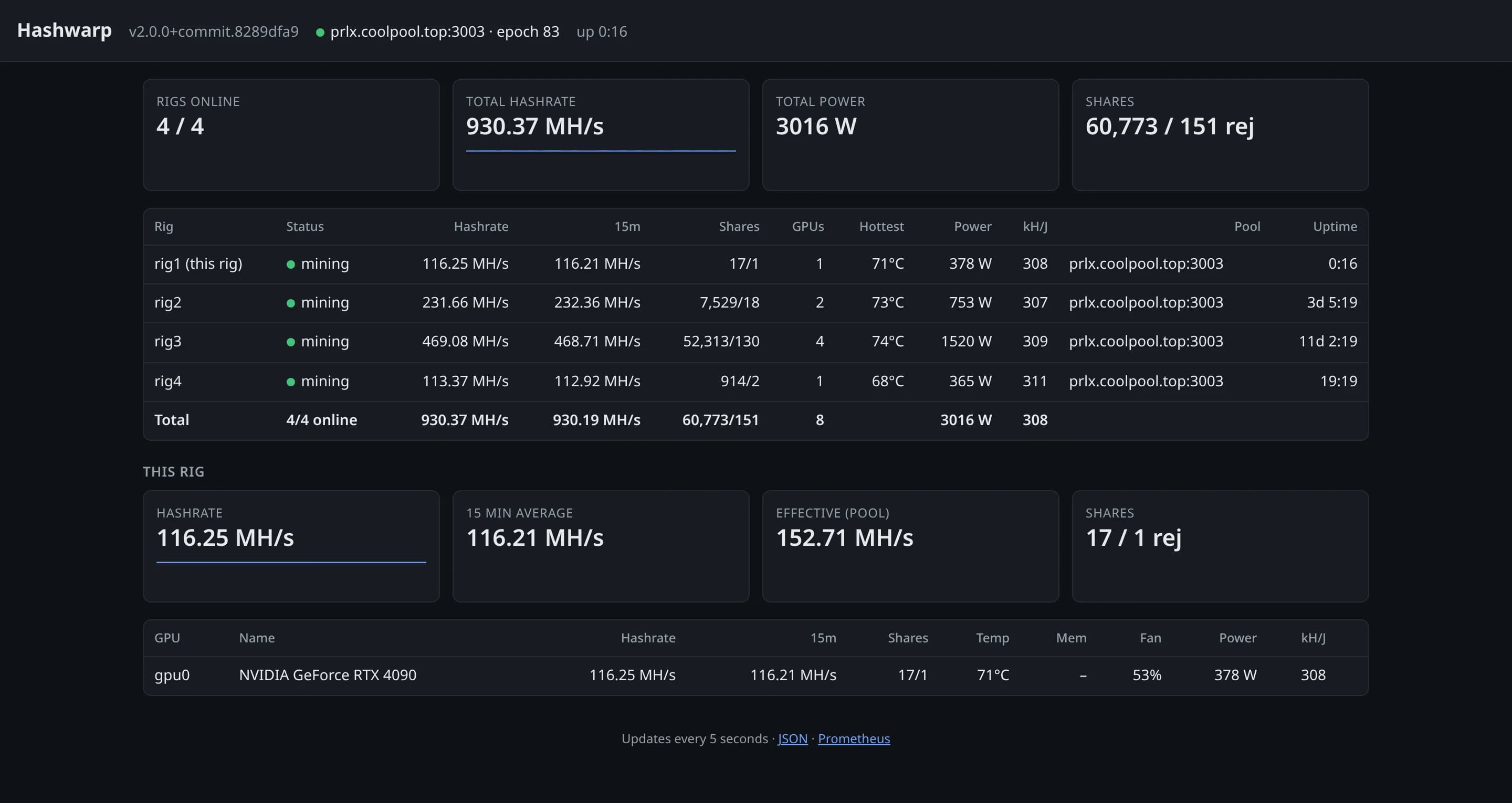Viewport: 1512px width, 803px height.
Task: Click the GPU name NVIDIA GeForce RTX 4090
Action: click(x=328, y=675)
